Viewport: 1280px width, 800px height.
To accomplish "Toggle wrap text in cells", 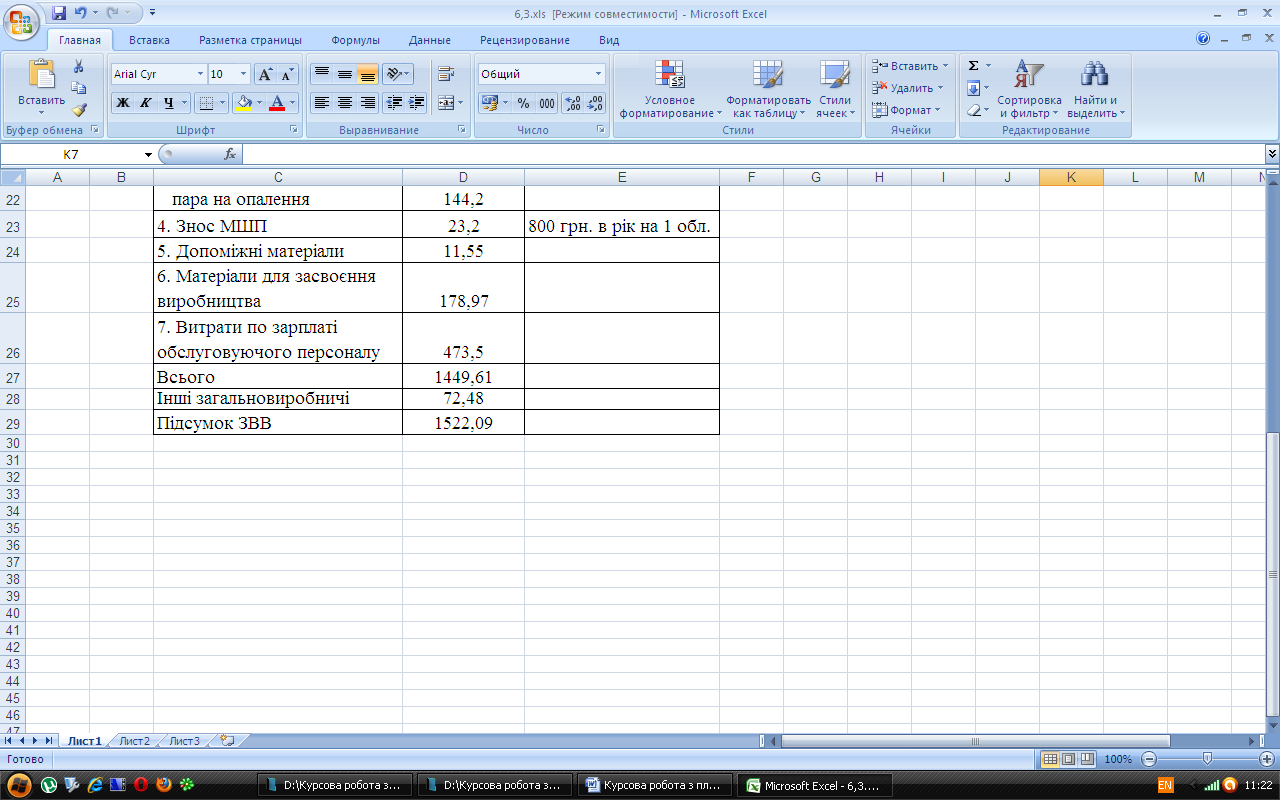I will (x=446, y=74).
